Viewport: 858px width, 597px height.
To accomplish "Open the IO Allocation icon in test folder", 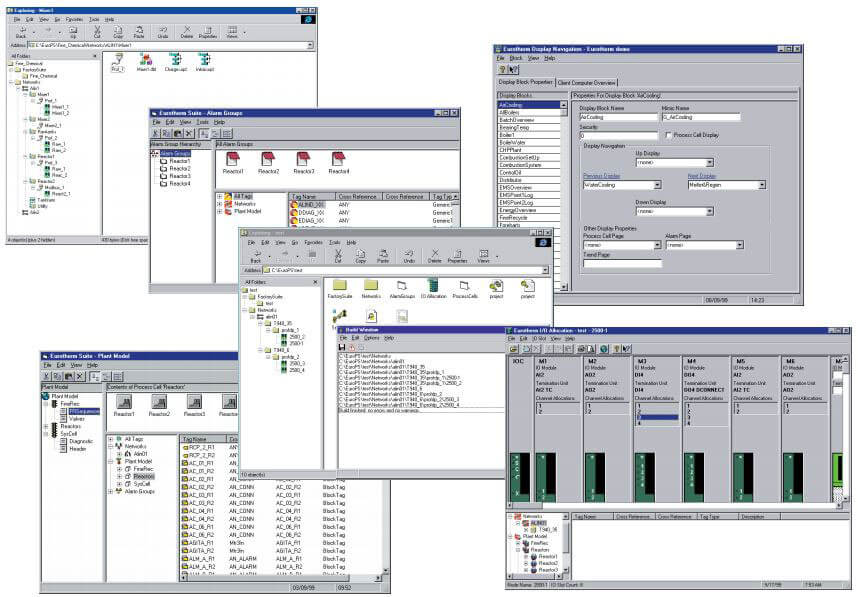I will [432, 288].
